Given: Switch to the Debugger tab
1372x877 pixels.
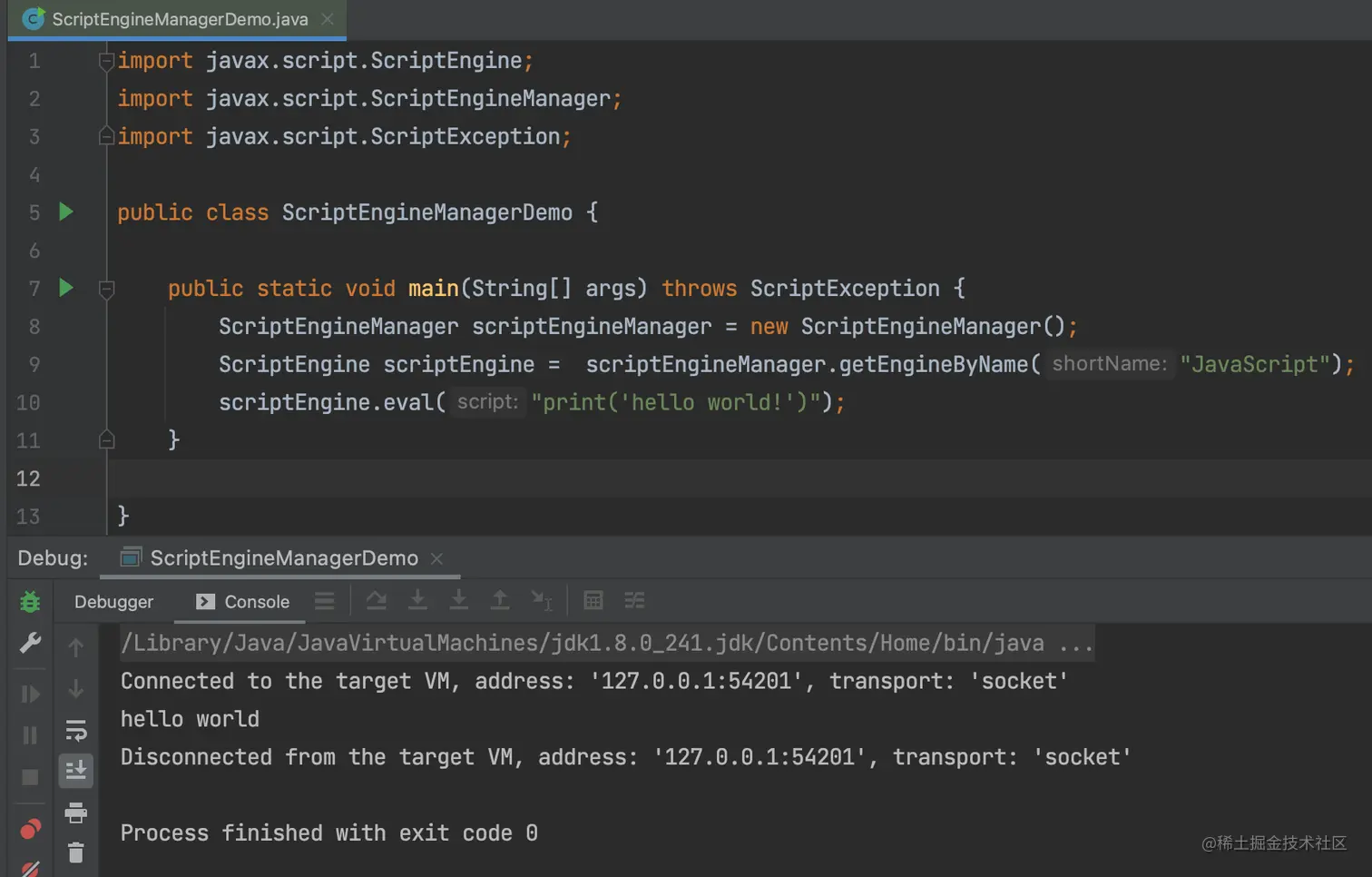Looking at the screenshot, I should click(x=113, y=601).
